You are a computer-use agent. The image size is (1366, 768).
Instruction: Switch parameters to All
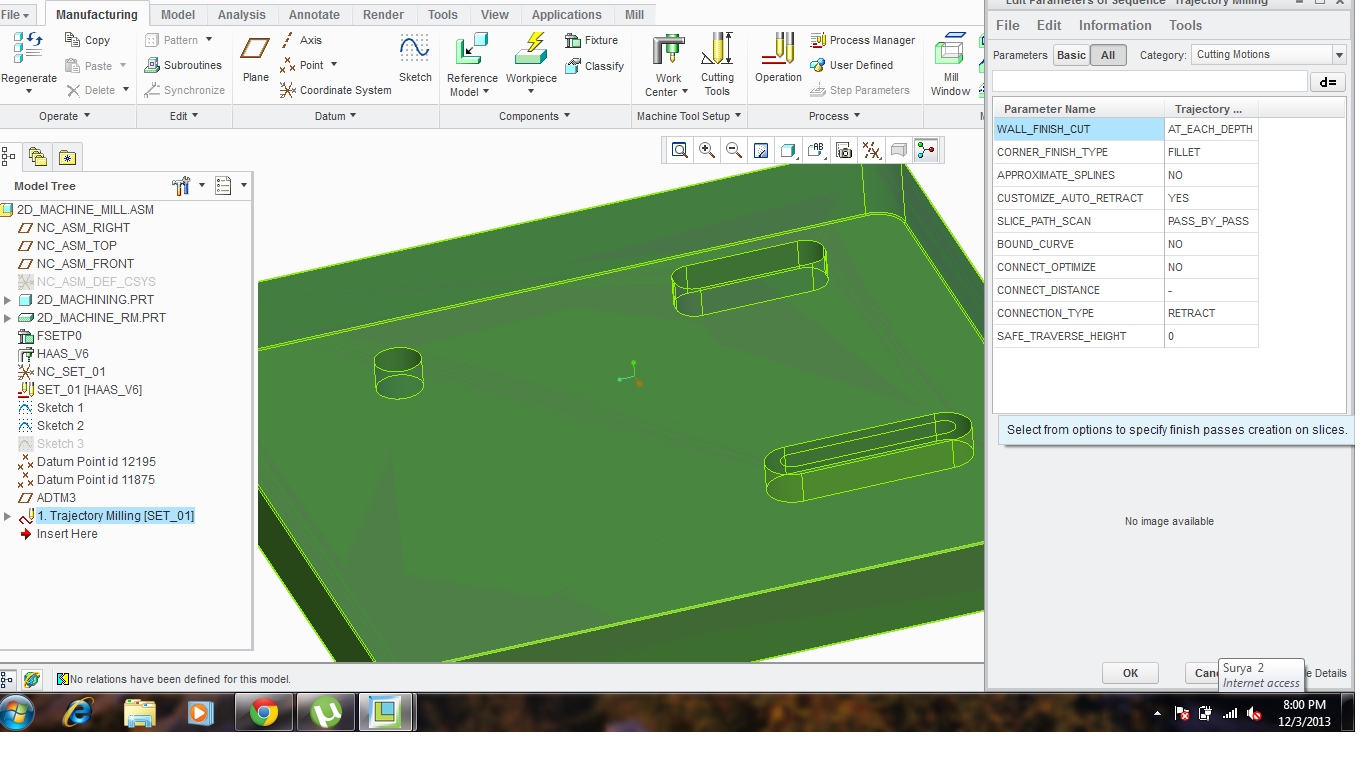click(x=1108, y=55)
